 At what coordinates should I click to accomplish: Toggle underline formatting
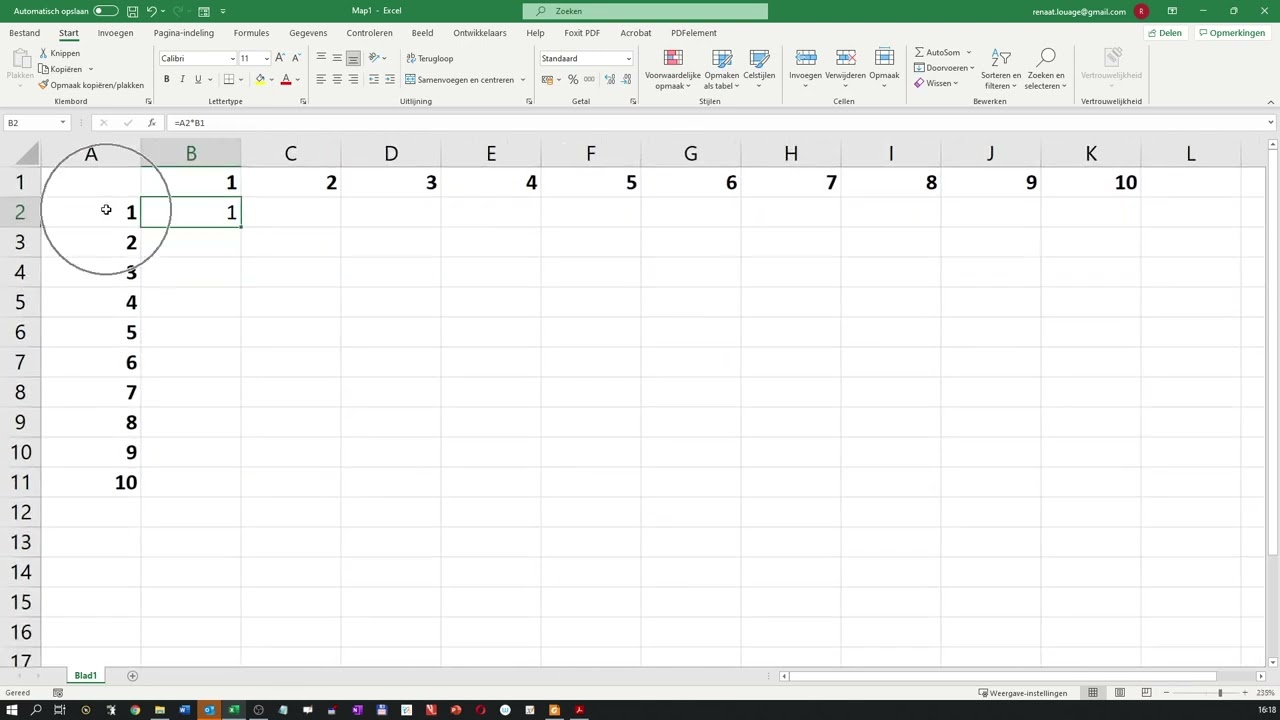(198, 79)
